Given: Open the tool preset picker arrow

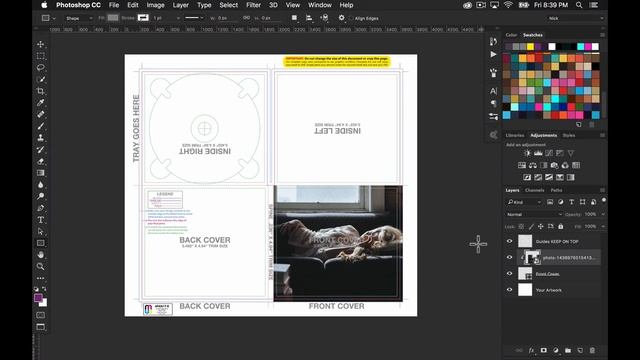Looking at the screenshot, I should tap(54, 18).
